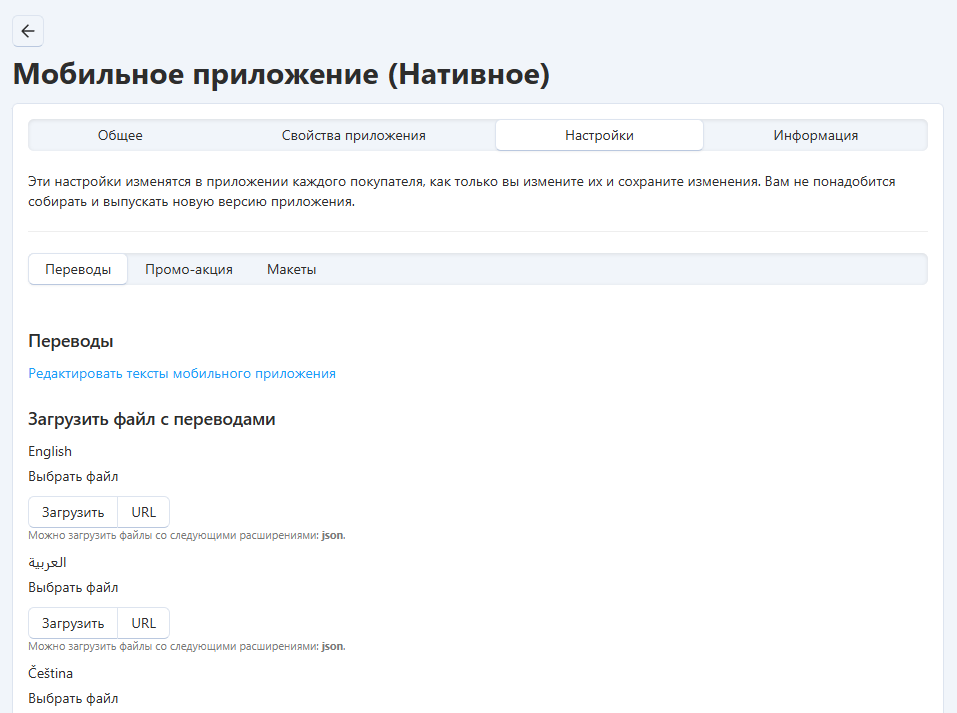Click the Čeština language label
The width and height of the screenshot is (957, 713).
[50, 673]
